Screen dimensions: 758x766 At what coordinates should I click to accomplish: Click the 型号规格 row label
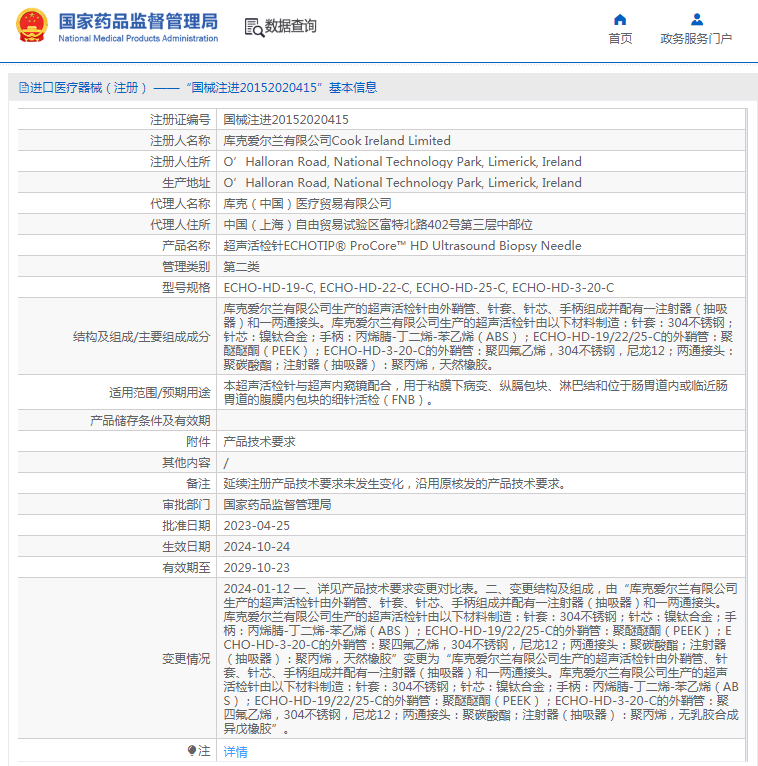coord(186,288)
